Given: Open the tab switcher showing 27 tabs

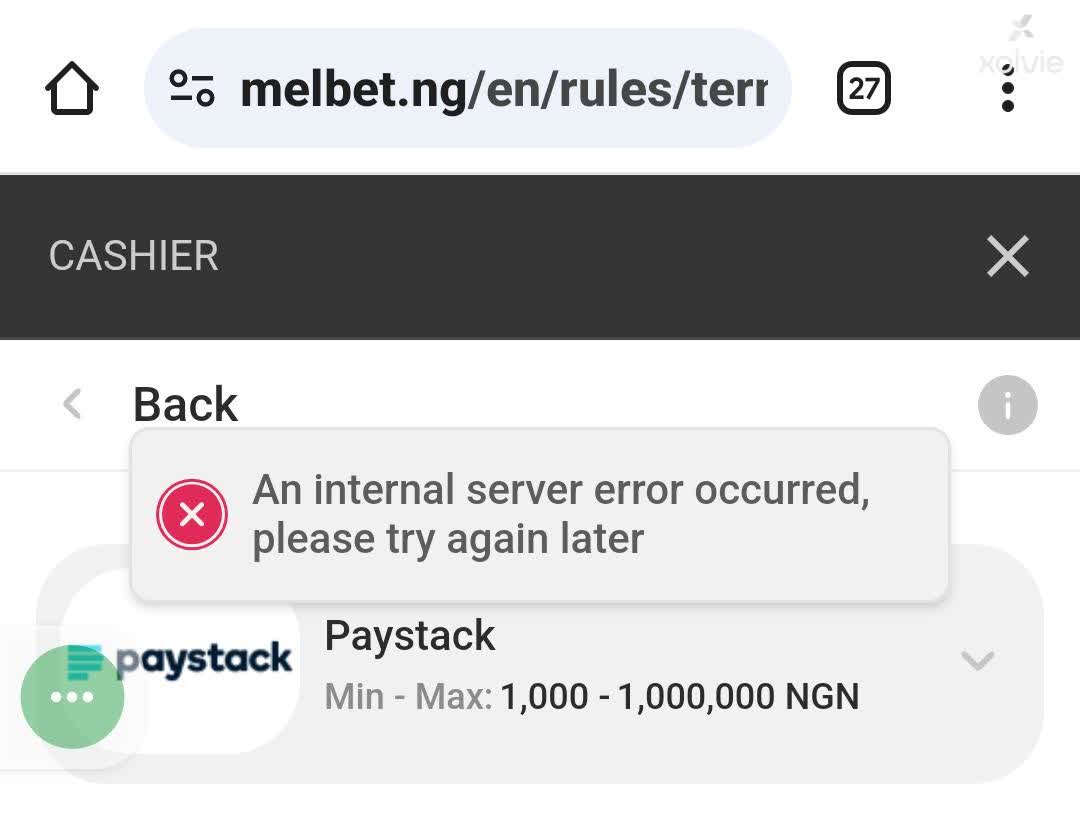Looking at the screenshot, I should tap(863, 90).
